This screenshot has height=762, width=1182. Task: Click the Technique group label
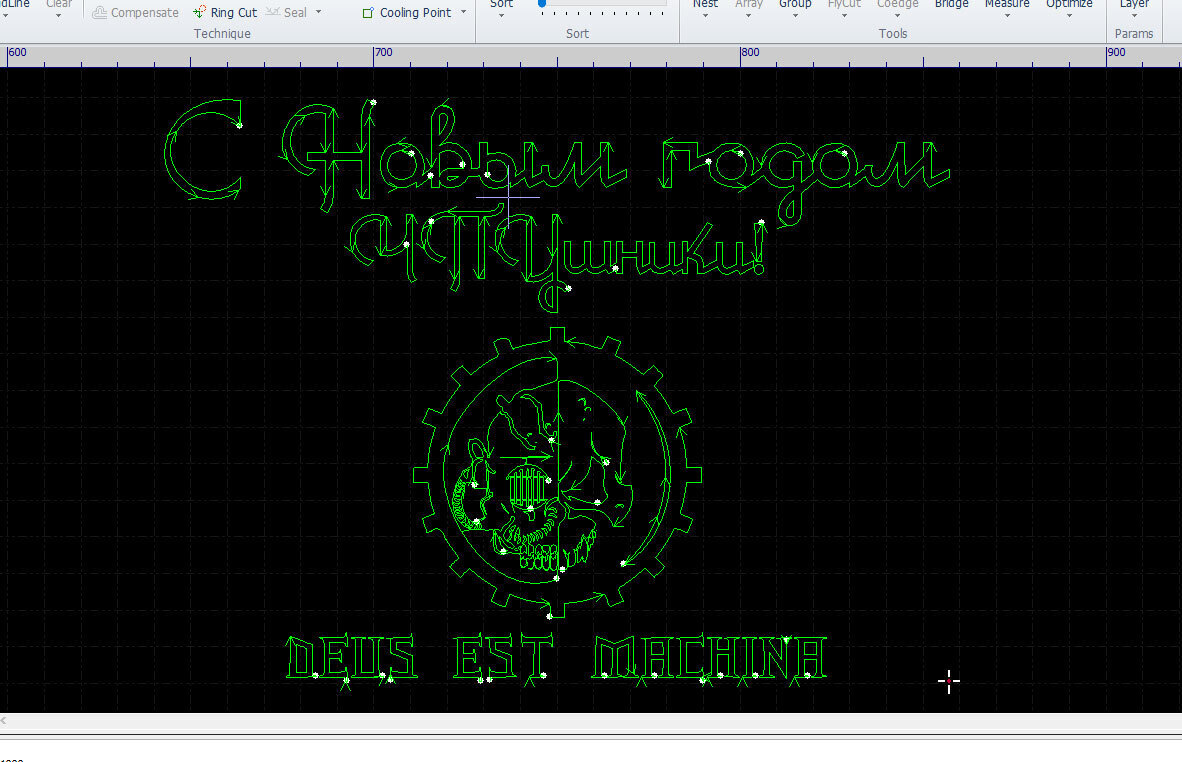(x=222, y=33)
